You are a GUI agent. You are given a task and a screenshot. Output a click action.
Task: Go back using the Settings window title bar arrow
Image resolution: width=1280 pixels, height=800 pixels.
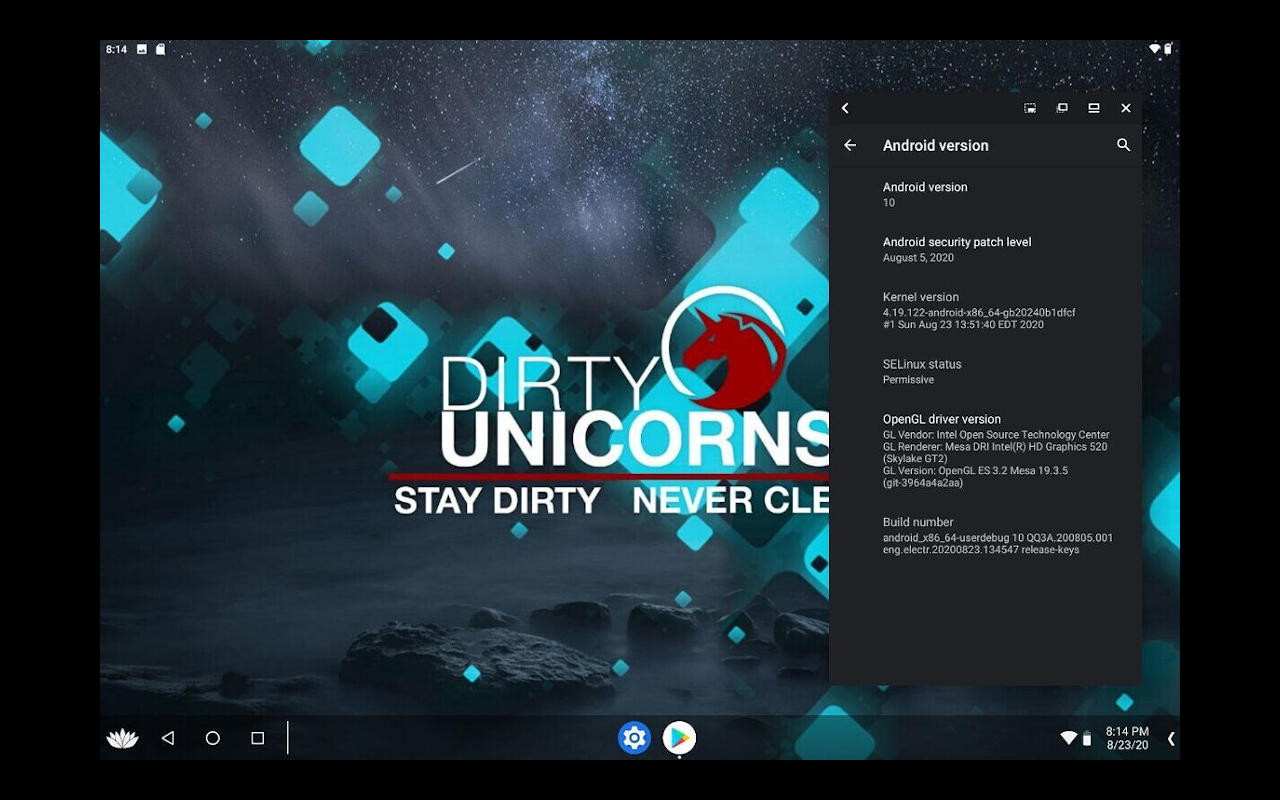(845, 108)
